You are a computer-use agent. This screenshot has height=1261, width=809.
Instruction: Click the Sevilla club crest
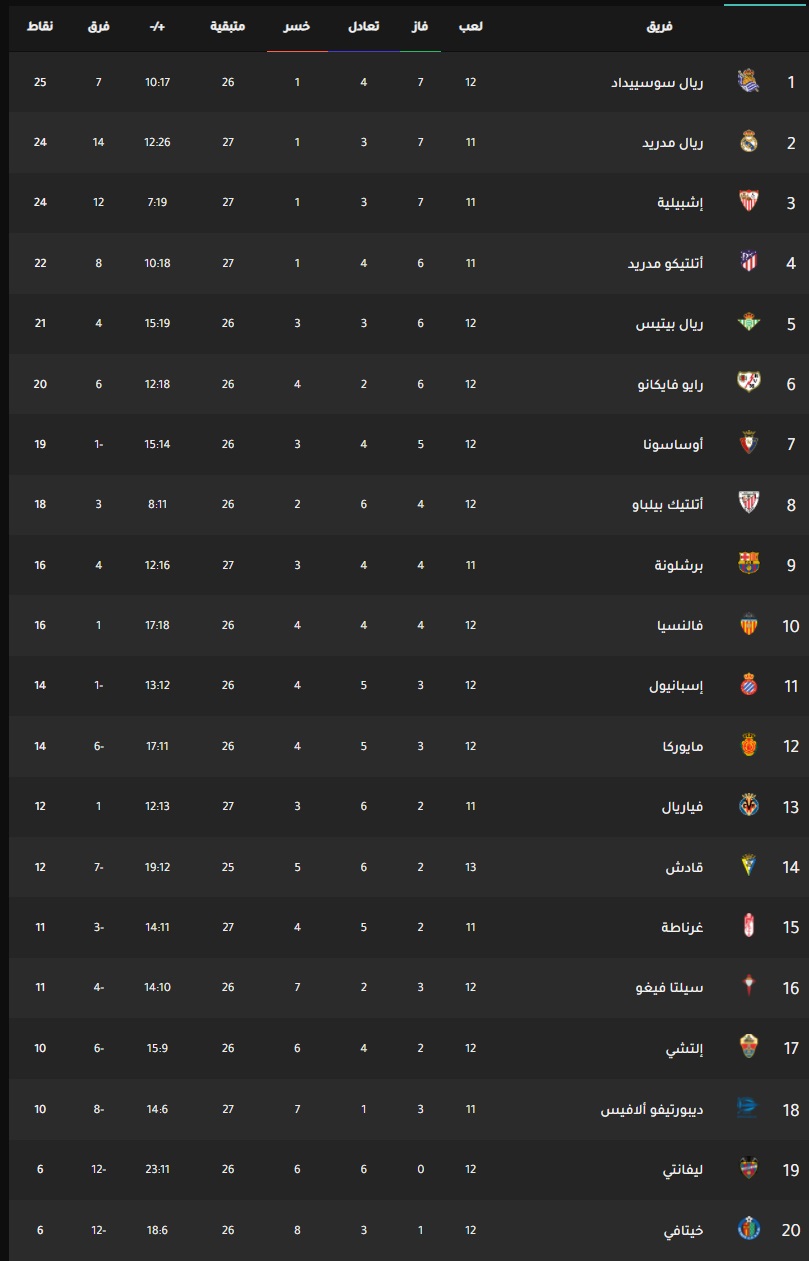[748, 202]
